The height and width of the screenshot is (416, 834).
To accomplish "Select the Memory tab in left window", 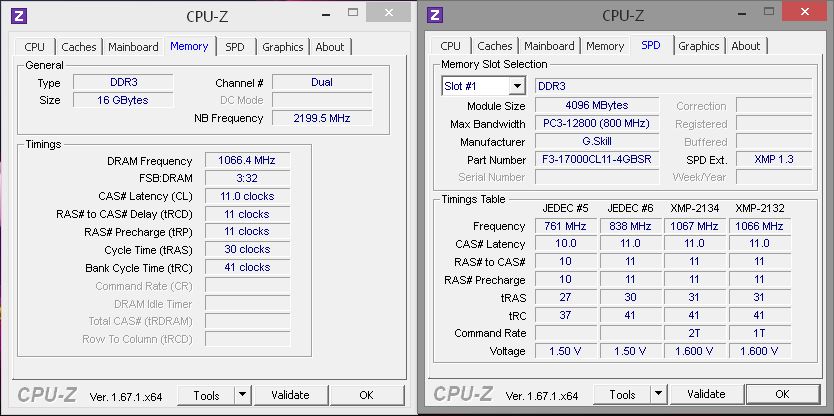I will (189, 46).
